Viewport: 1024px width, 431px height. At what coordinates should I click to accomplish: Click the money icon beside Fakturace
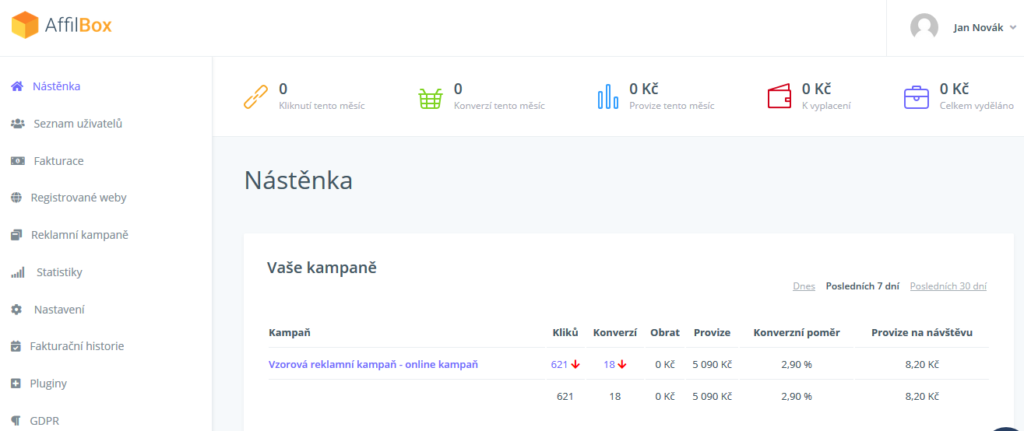pos(18,161)
